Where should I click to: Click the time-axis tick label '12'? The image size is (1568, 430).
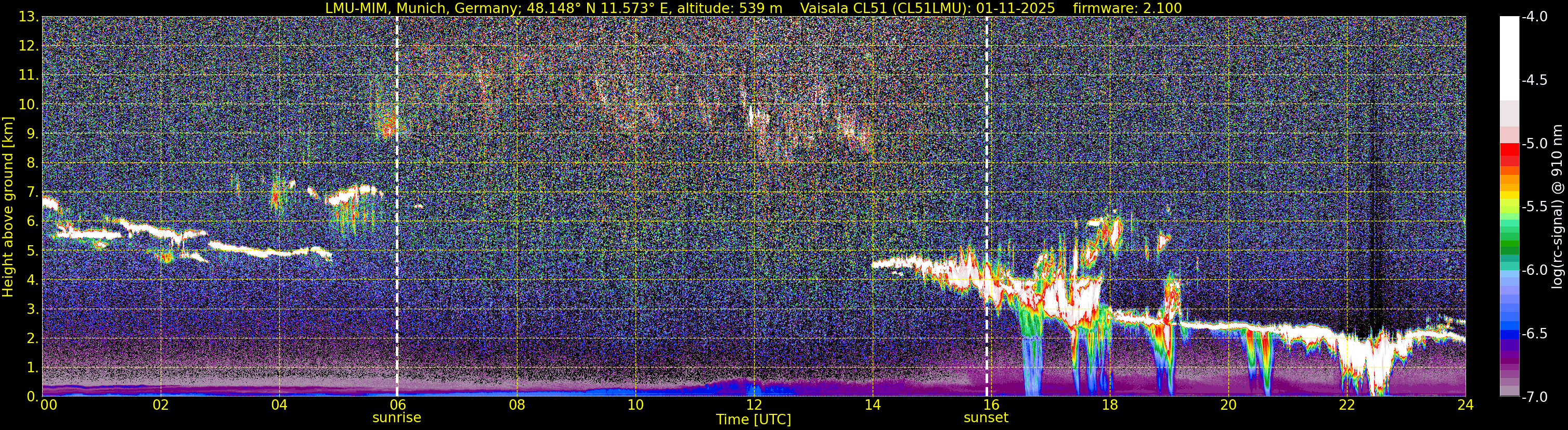coord(754,404)
